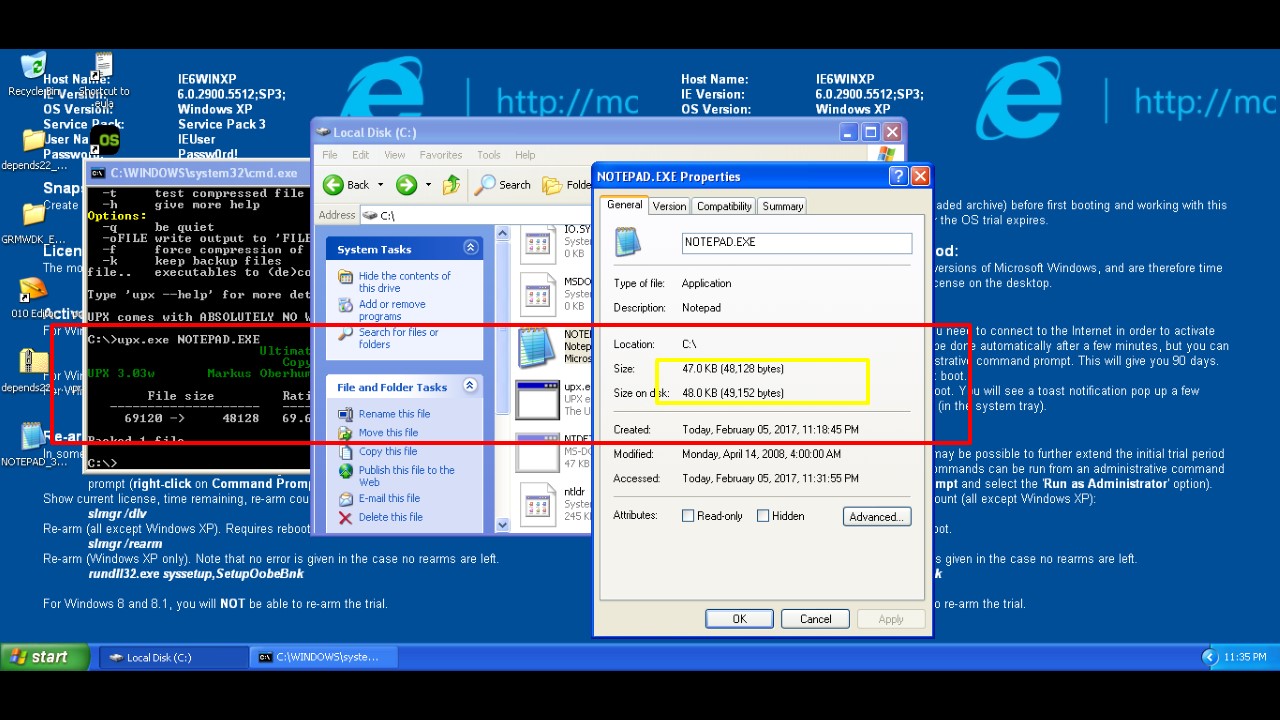1280x720 pixels.
Task: Click the green Forward arrow in Explorer
Action: 406,184
